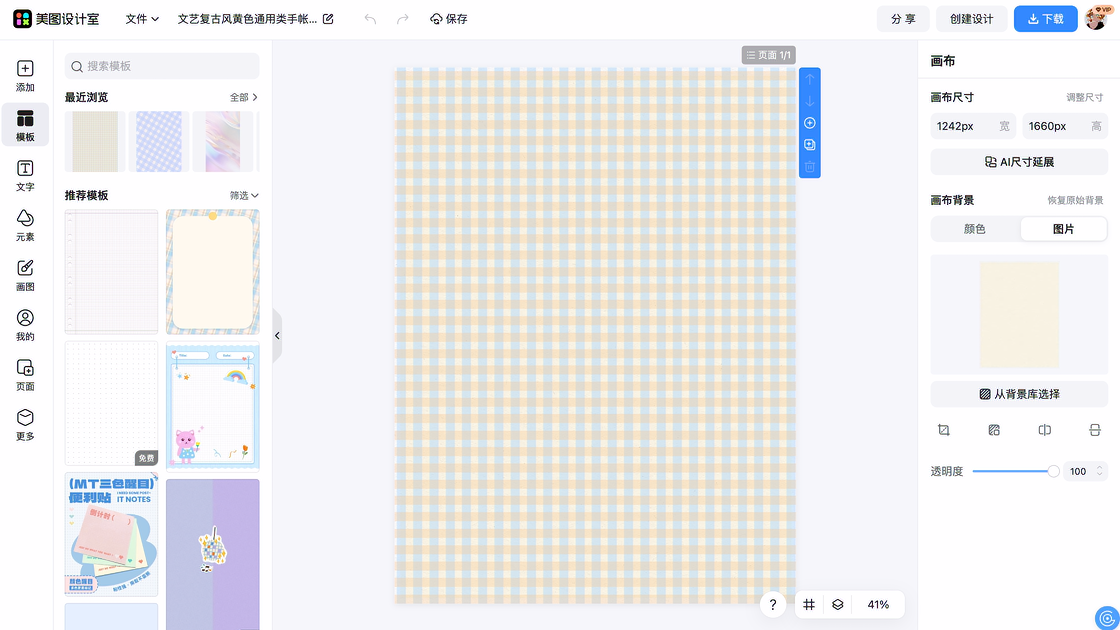
Task: Click the 下载 (Download) button
Action: (x=1045, y=19)
